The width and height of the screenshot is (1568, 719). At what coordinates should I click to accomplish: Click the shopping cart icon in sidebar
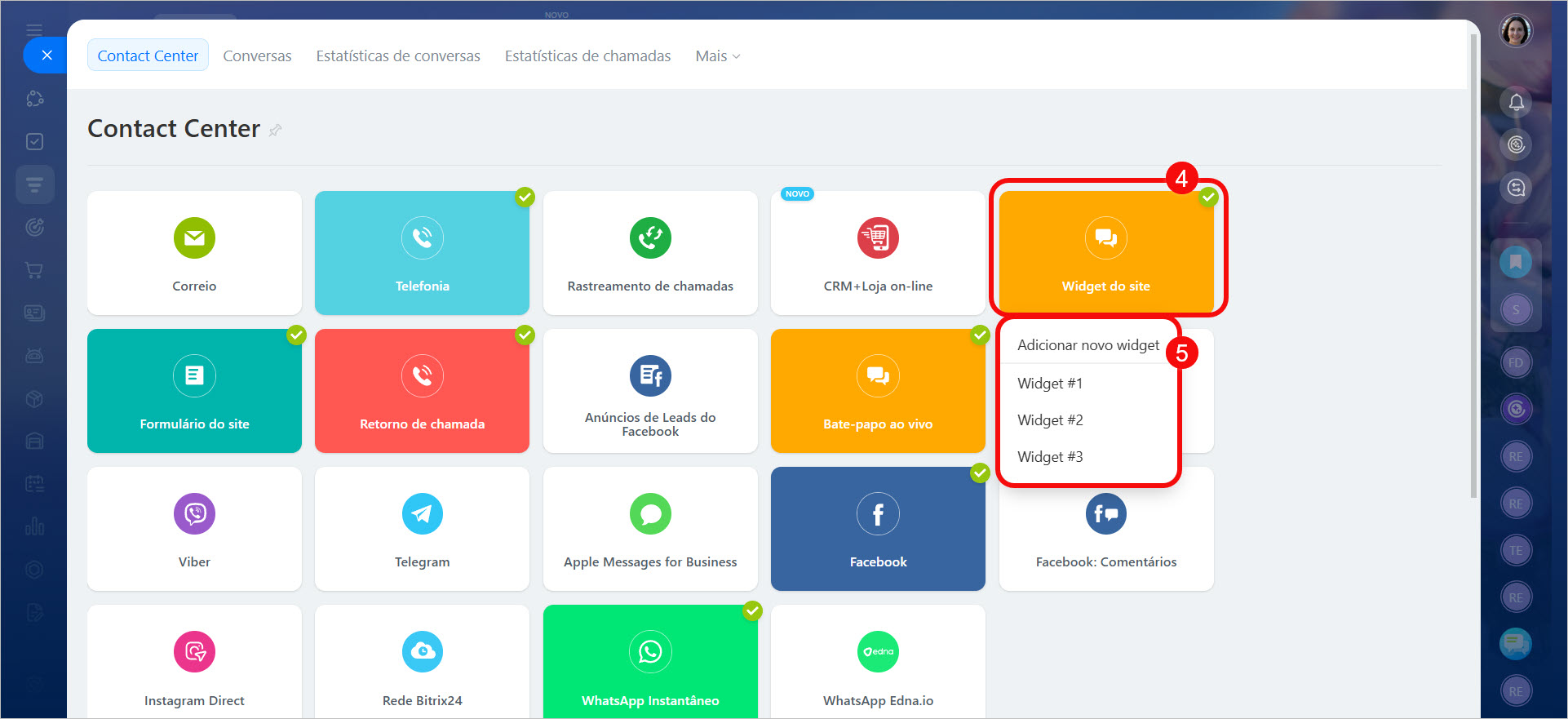point(34,270)
